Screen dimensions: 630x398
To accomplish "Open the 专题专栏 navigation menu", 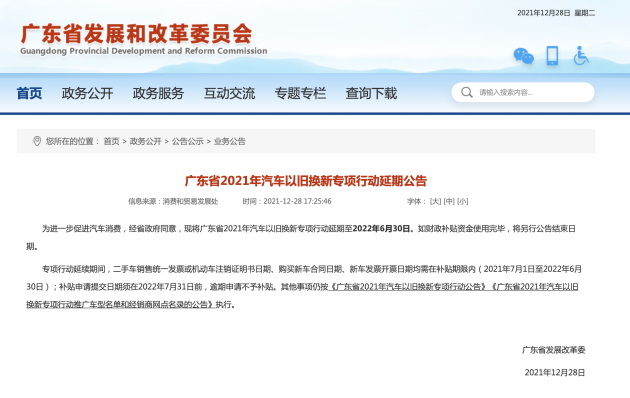I will tap(300, 93).
